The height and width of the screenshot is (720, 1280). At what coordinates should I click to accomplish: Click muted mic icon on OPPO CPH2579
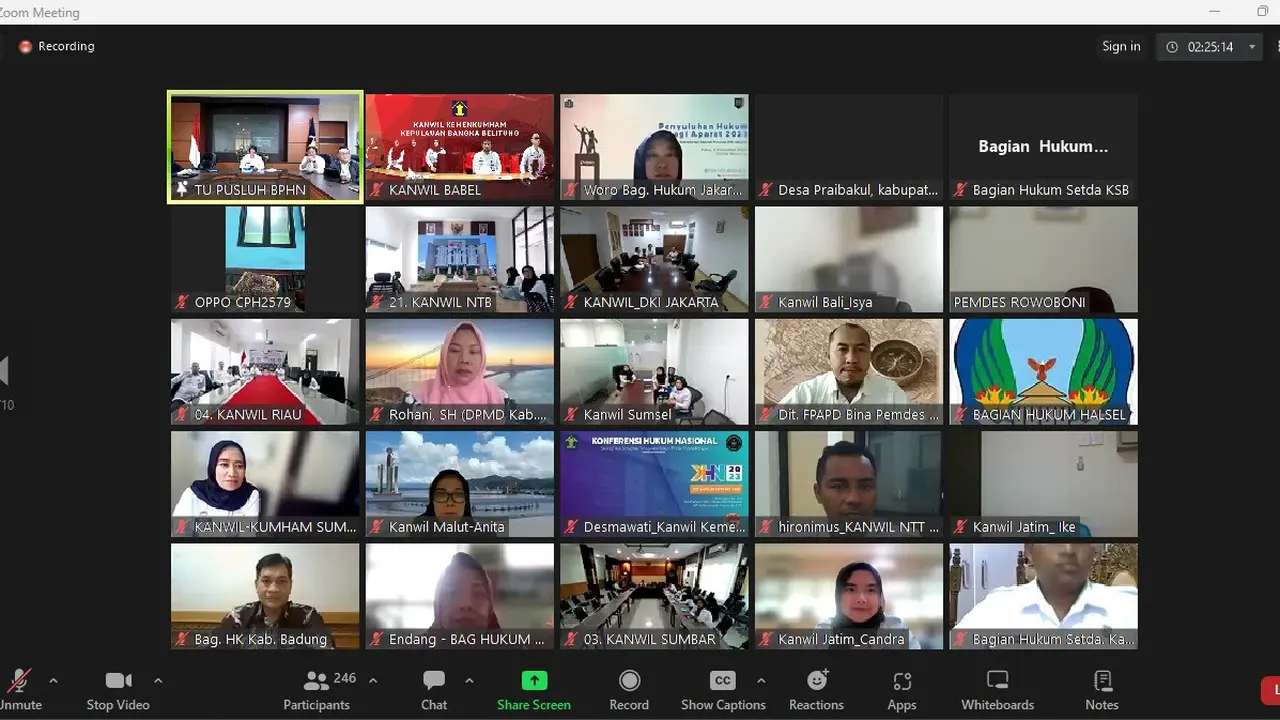[182, 301]
